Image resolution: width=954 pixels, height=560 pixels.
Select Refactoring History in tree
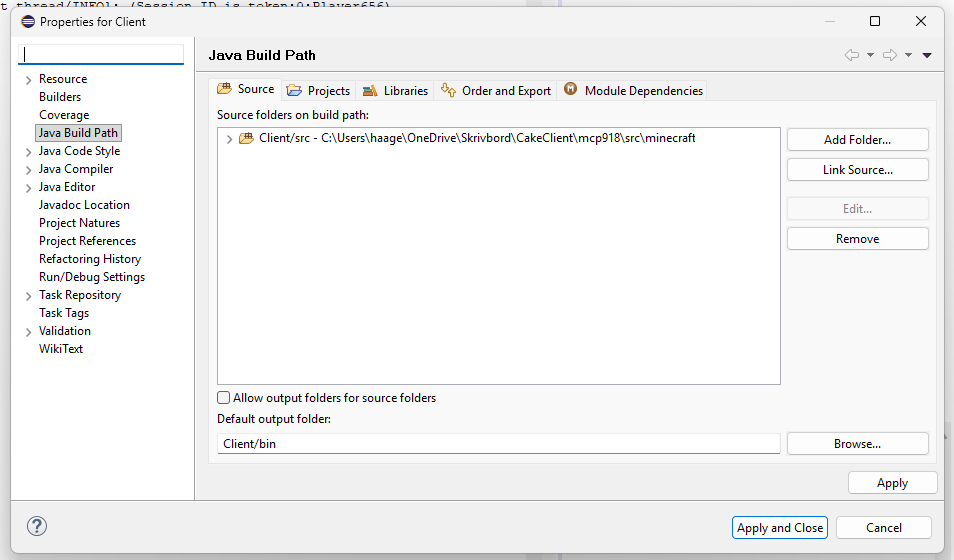pyautogui.click(x=89, y=259)
